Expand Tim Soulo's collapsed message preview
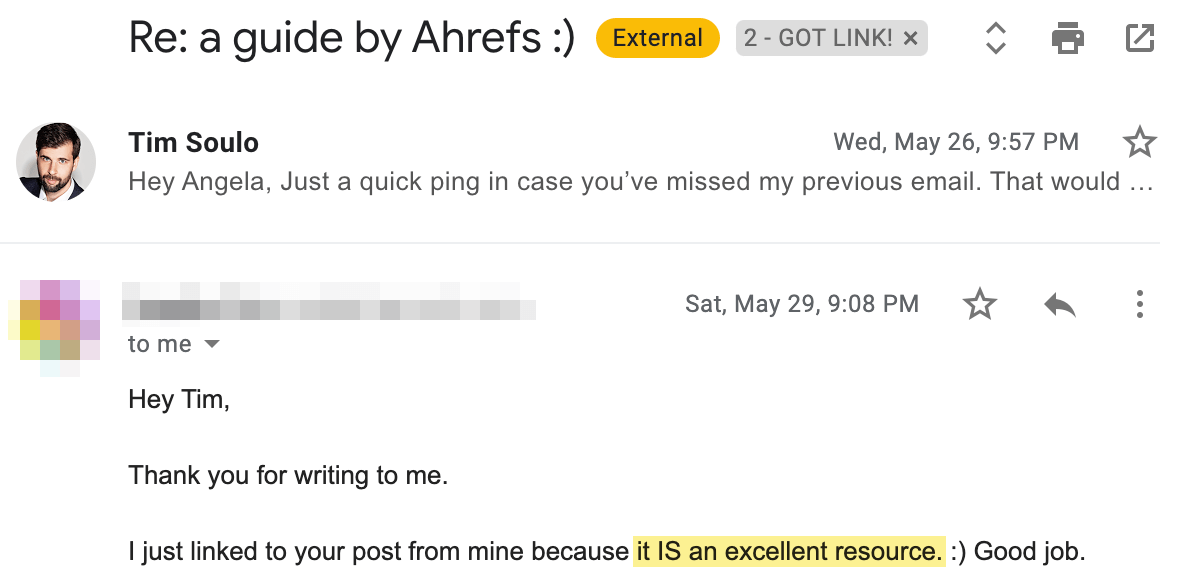Viewport: 1178px width, 588px height. pyautogui.click(x=640, y=182)
